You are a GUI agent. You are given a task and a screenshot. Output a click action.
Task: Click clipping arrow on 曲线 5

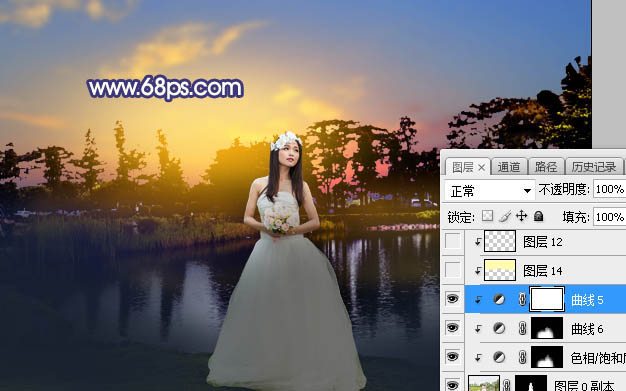(477, 300)
